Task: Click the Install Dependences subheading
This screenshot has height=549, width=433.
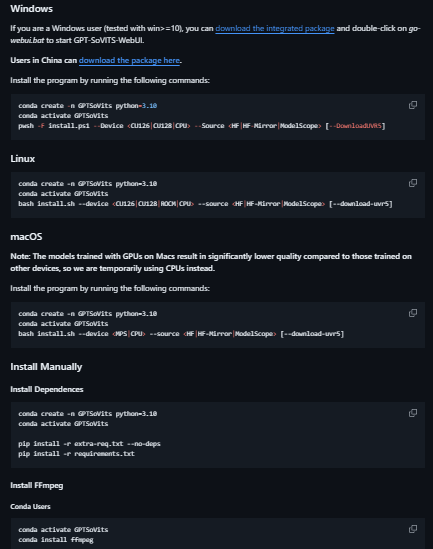Action: [47, 389]
